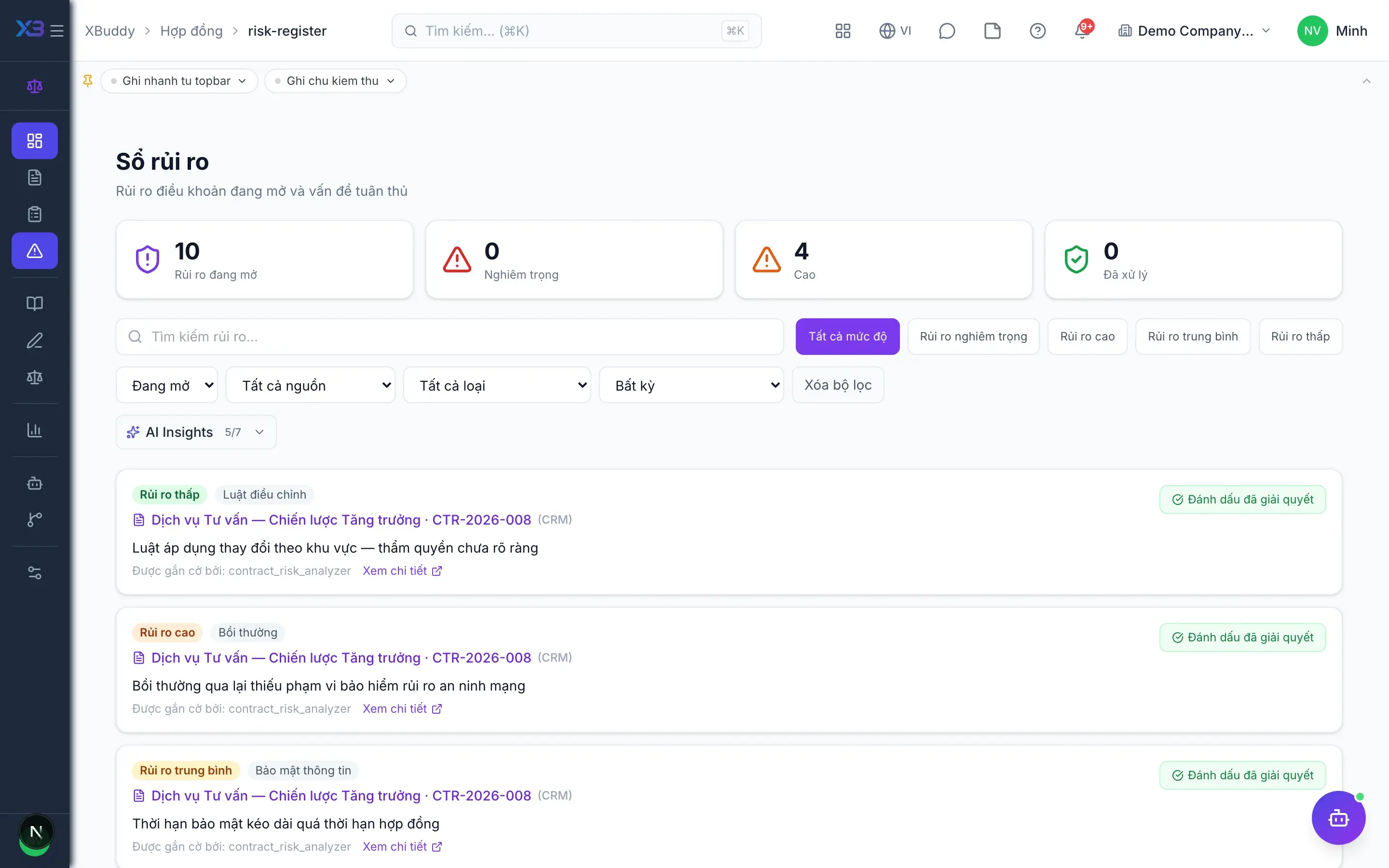Select the "Rủi ro cao" severity filter
The image size is (1389, 868).
(x=1087, y=337)
